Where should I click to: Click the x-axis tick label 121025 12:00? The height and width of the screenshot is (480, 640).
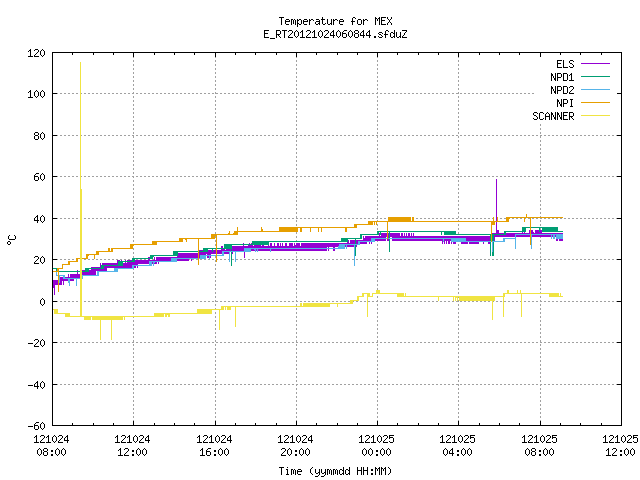(x=620, y=446)
